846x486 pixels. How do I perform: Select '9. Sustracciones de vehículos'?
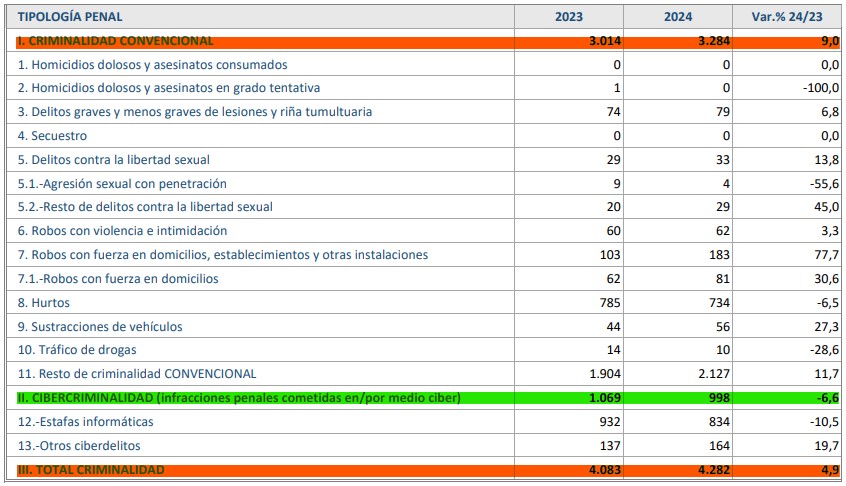(x=100, y=327)
